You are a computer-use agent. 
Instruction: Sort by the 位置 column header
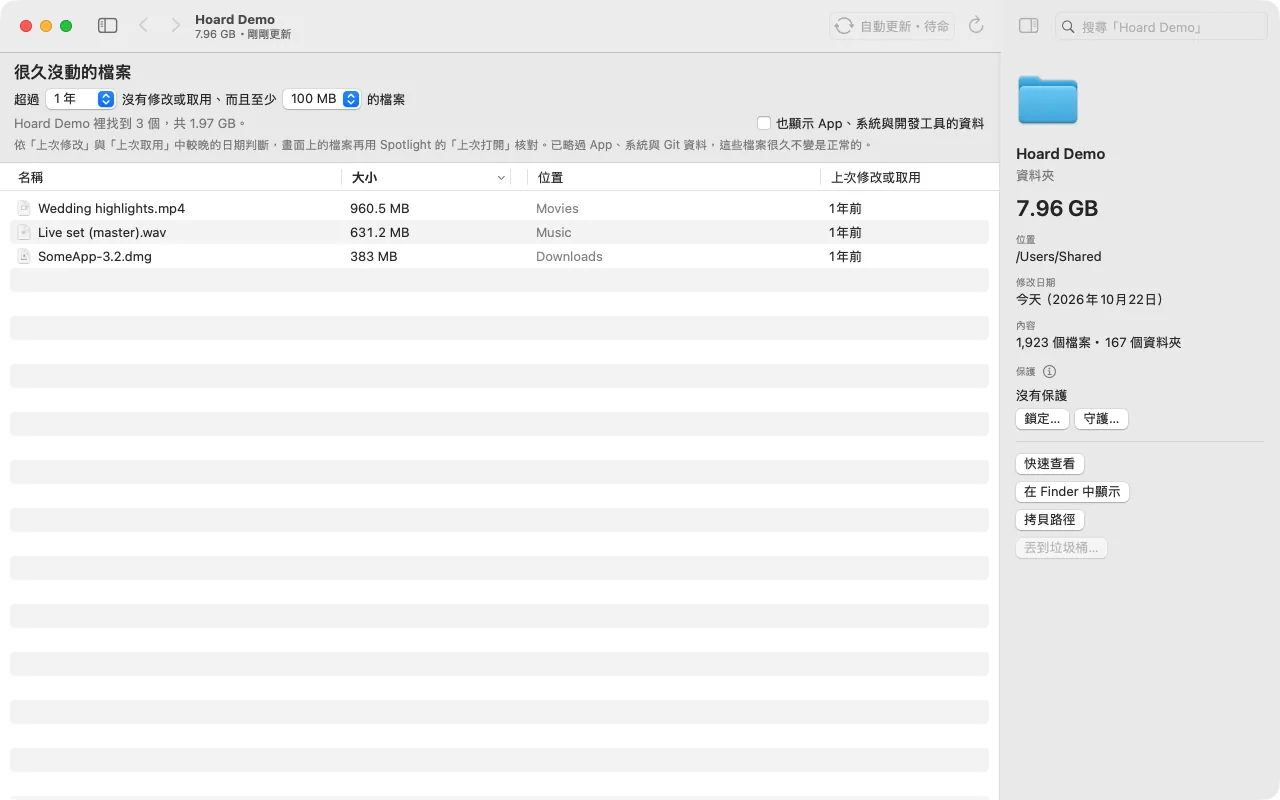coord(550,177)
